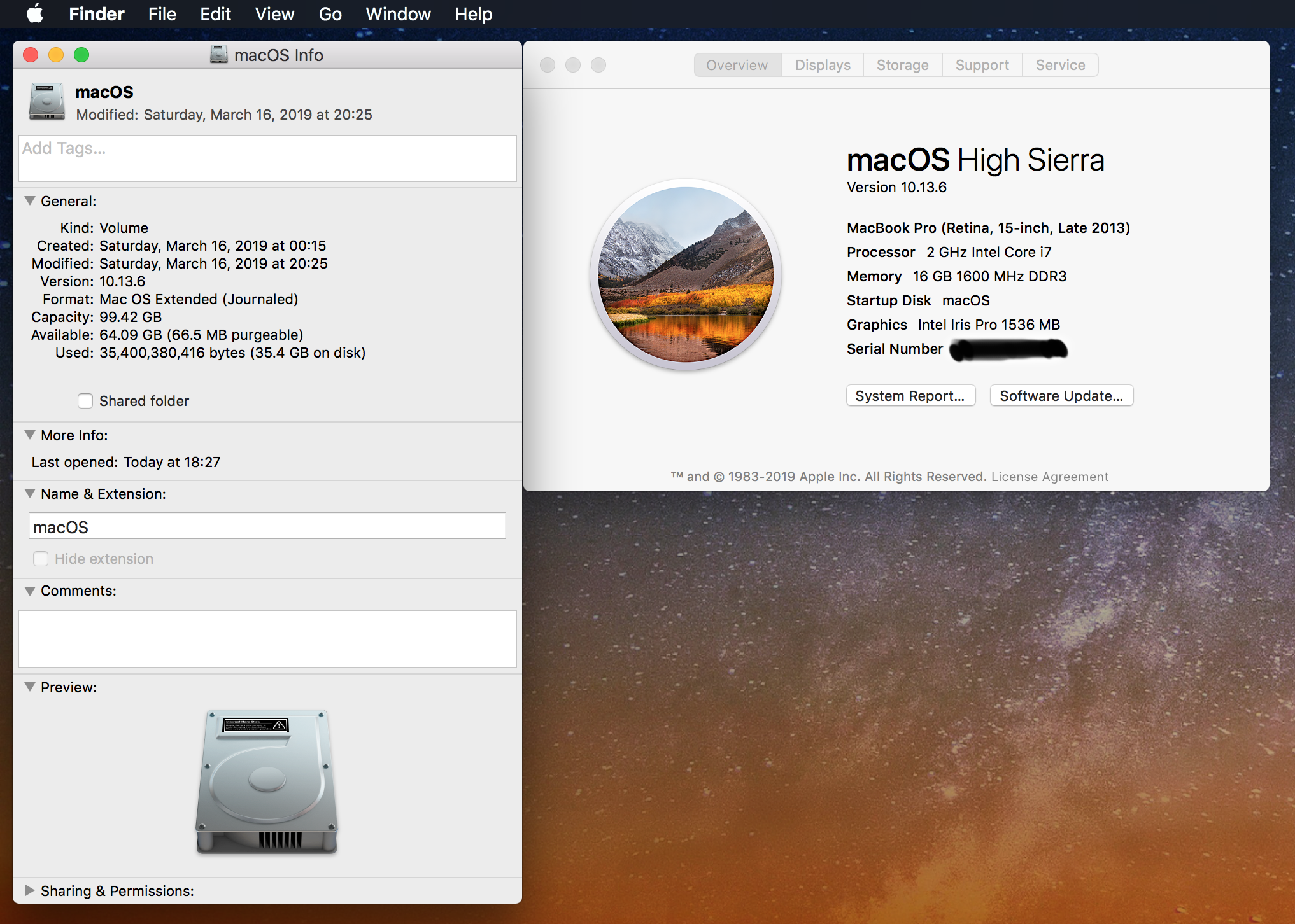1295x924 pixels.
Task: Click the High Sierra mountain logo
Action: click(x=686, y=274)
